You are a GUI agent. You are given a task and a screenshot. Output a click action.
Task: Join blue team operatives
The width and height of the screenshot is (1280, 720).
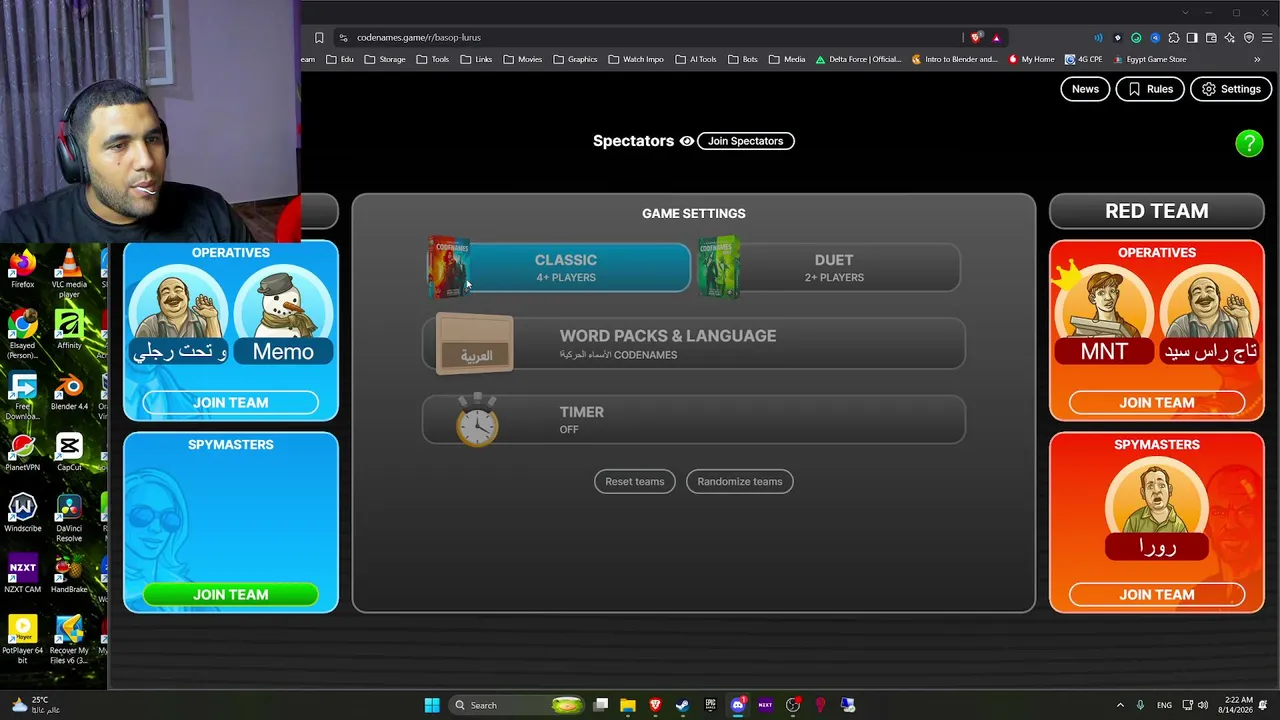coord(231,402)
